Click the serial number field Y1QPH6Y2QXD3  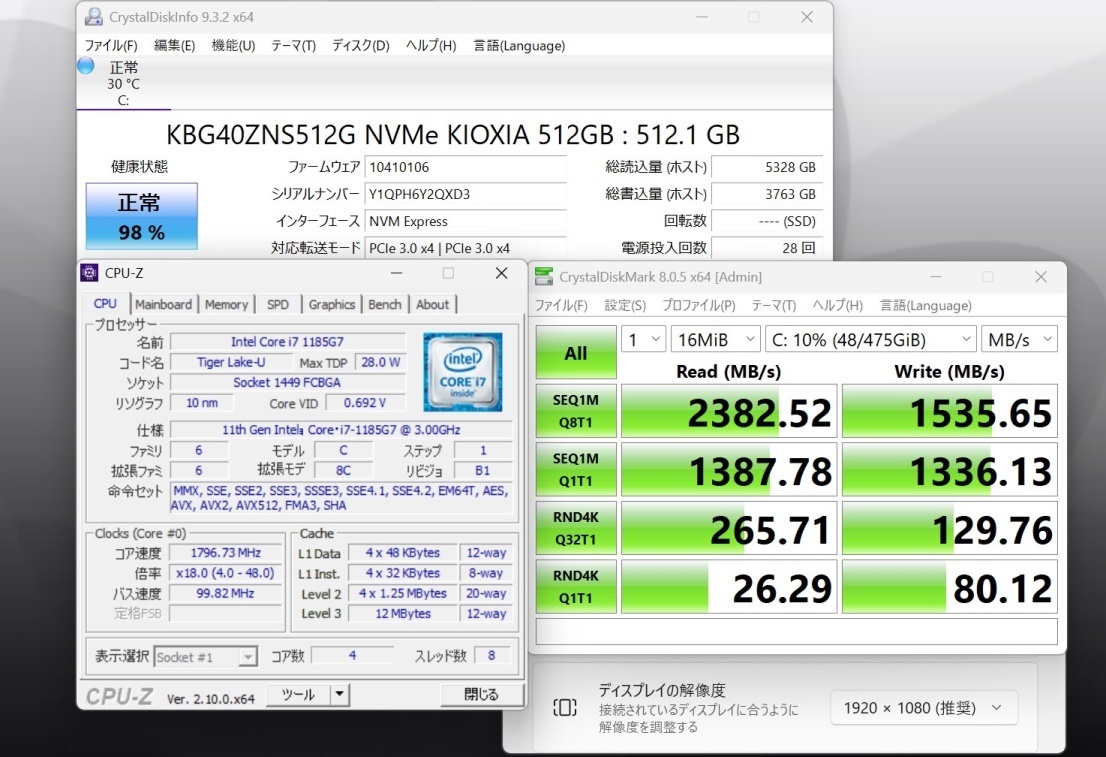click(466, 194)
